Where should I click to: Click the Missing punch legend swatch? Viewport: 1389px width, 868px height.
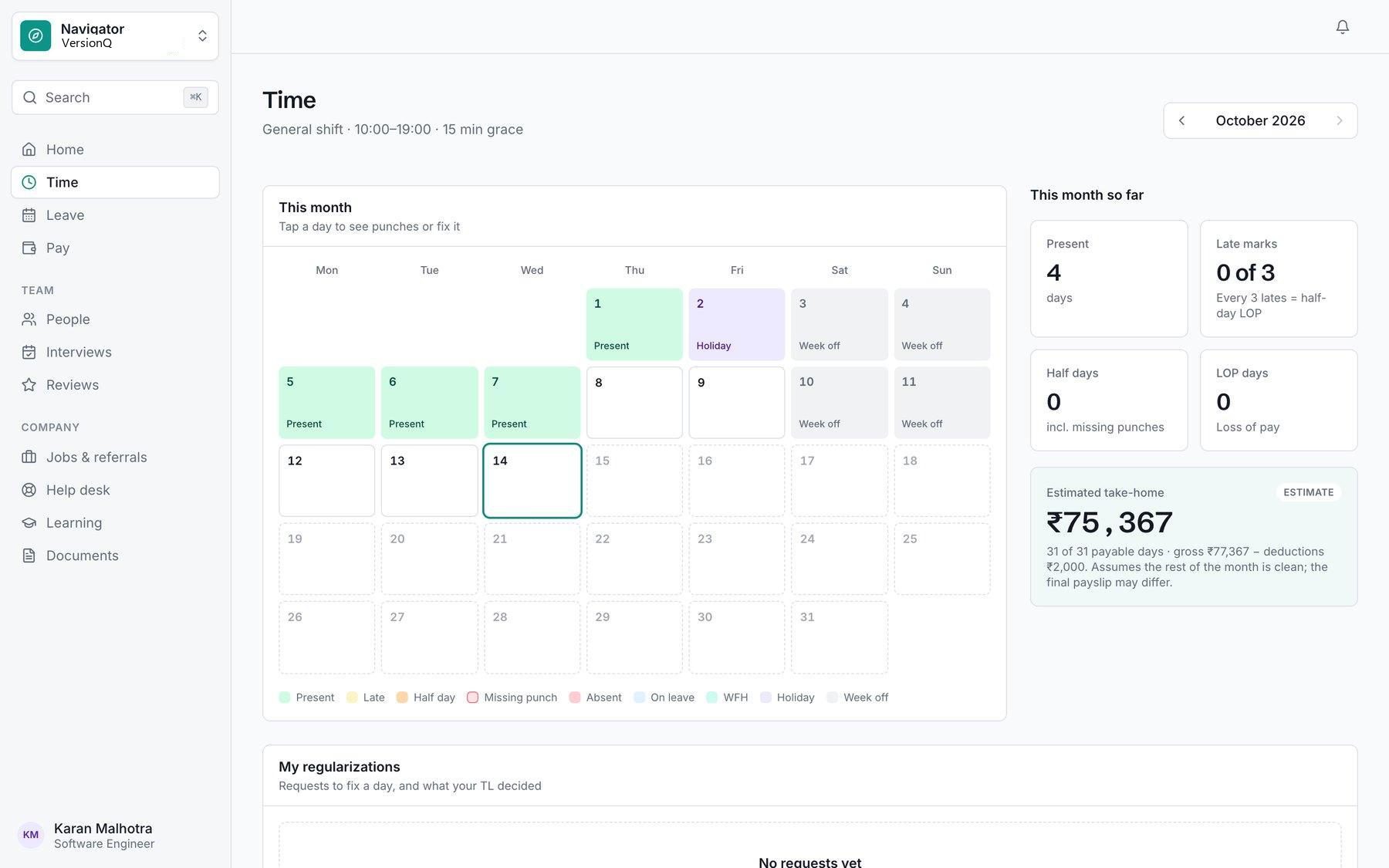click(x=472, y=697)
